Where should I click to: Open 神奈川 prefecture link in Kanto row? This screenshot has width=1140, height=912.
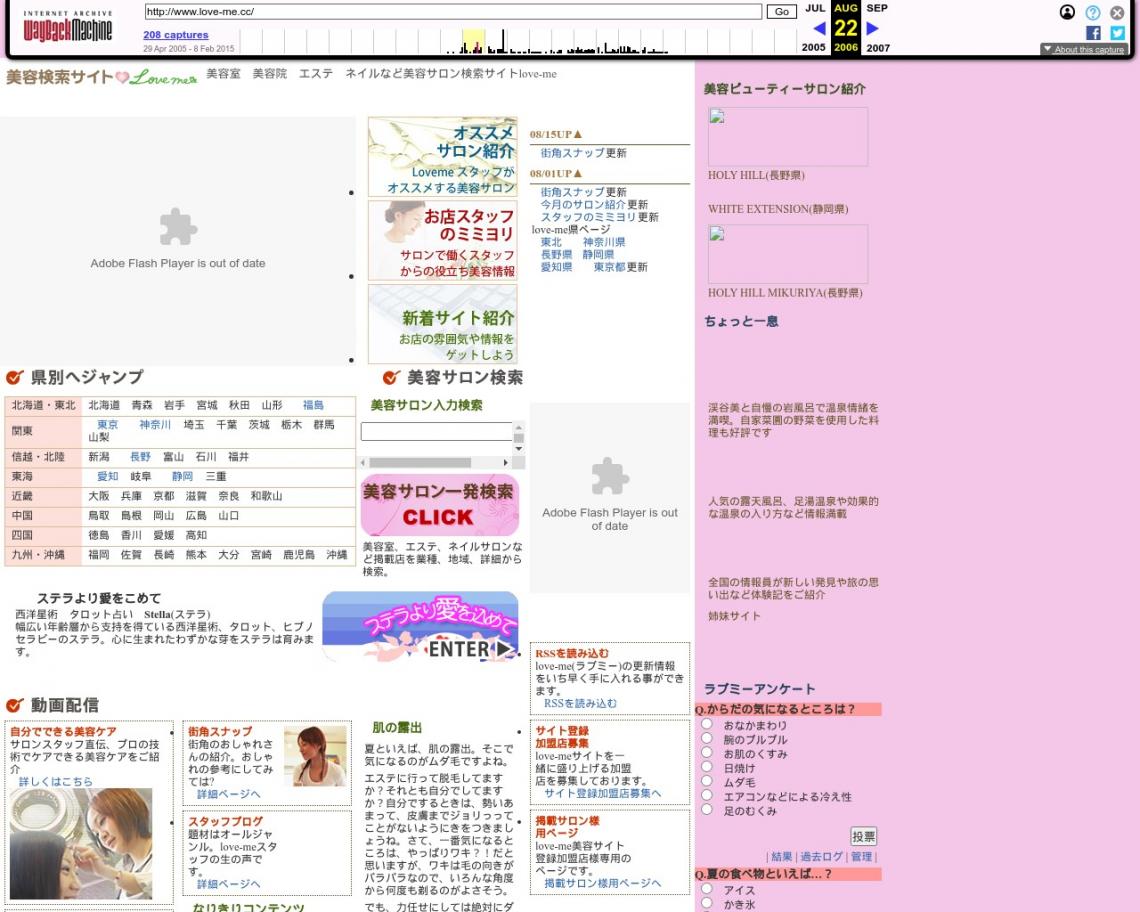click(155, 425)
